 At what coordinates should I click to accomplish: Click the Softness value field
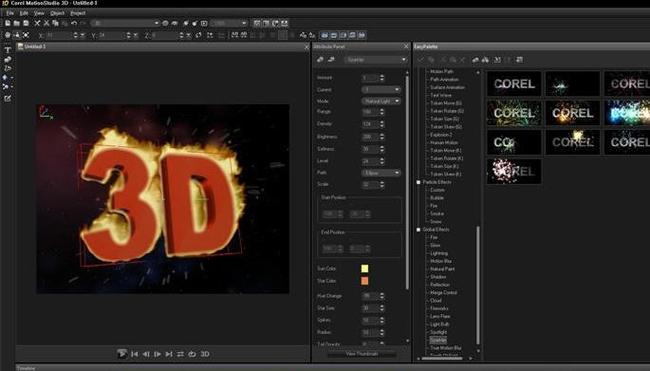click(370, 149)
